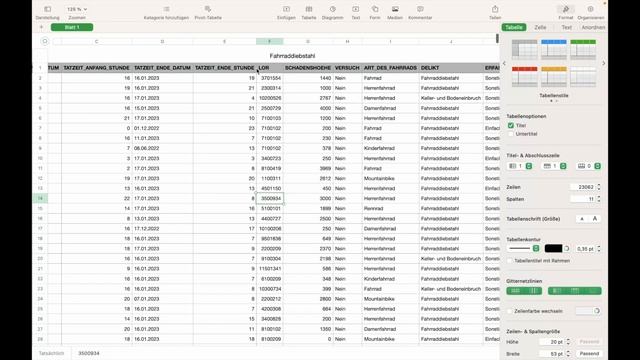Click the Spalten count stepper arrows
This screenshot has width=640, height=360.
click(x=599, y=199)
